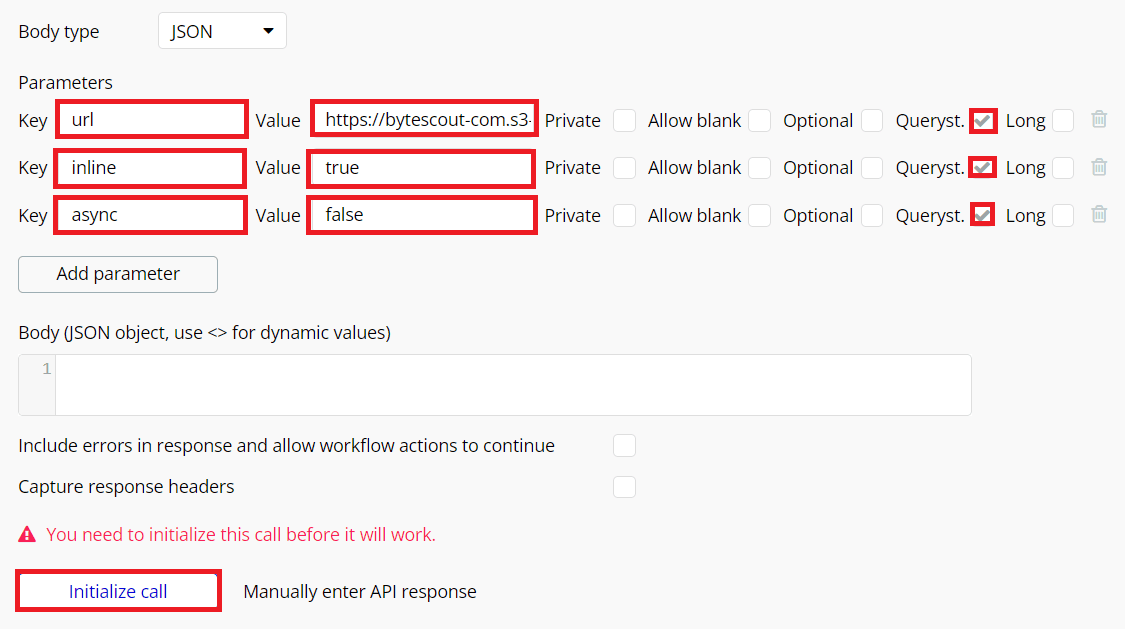Open the Body type JSON dropdown

pos(222,31)
